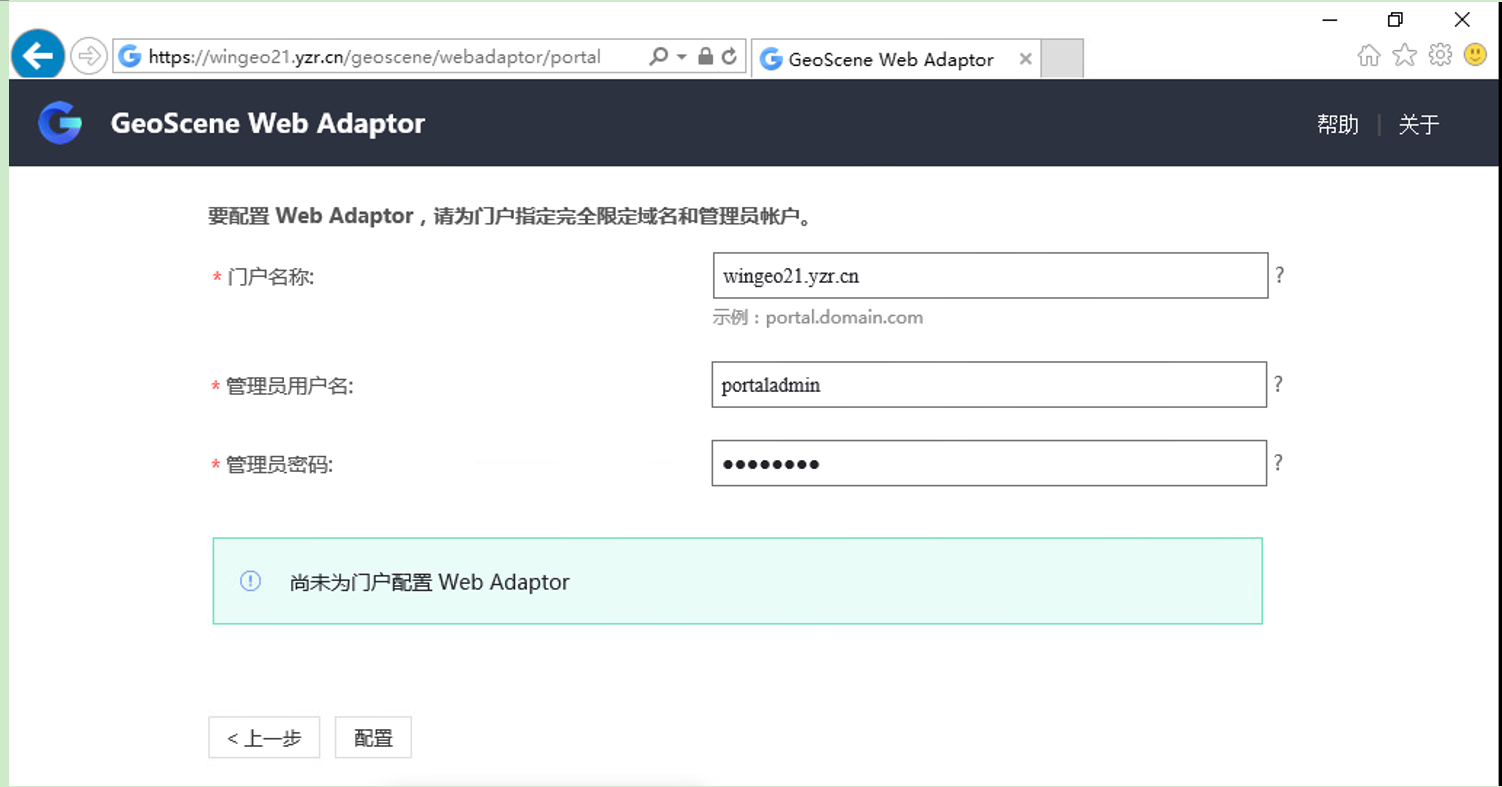Click the security padlock icon

pos(706,57)
